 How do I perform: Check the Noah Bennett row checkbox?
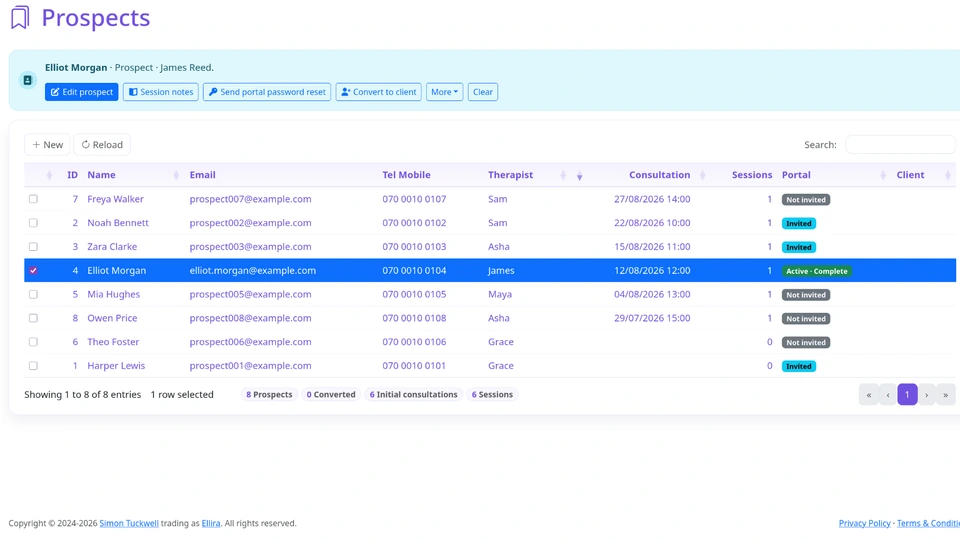(x=33, y=223)
